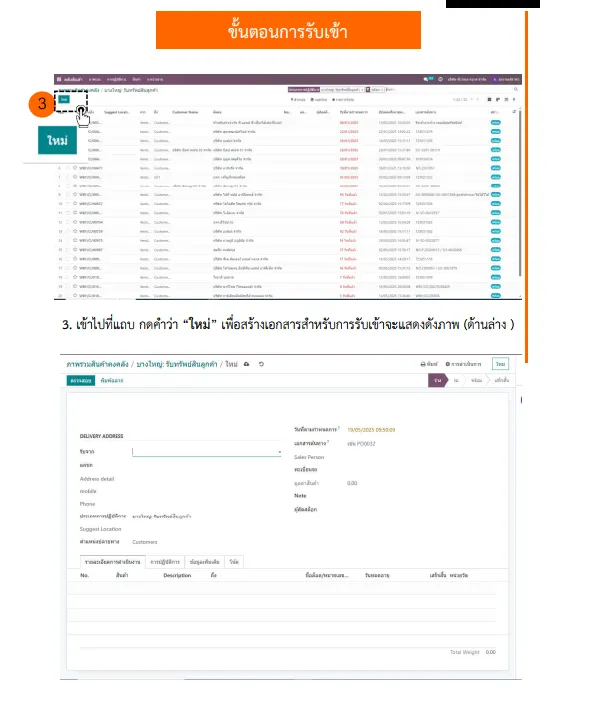Switch to the list view icon

tap(489, 100)
